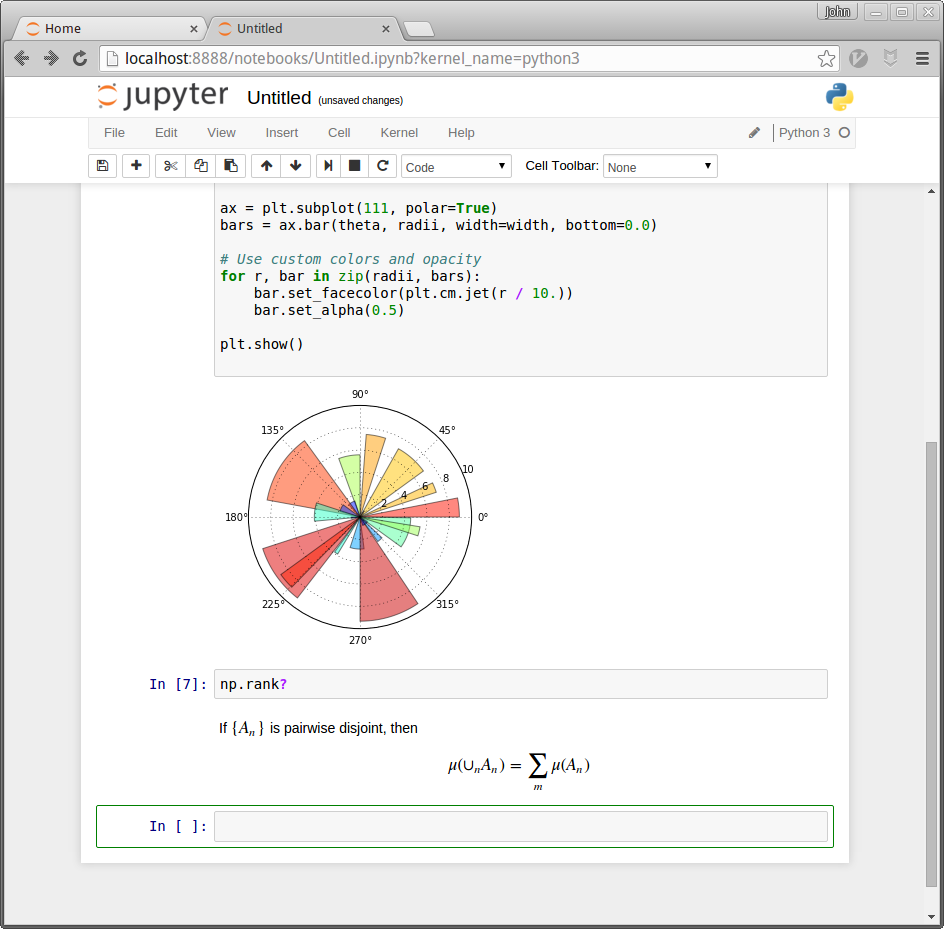Cut selected cell with scissors icon

coord(170,166)
